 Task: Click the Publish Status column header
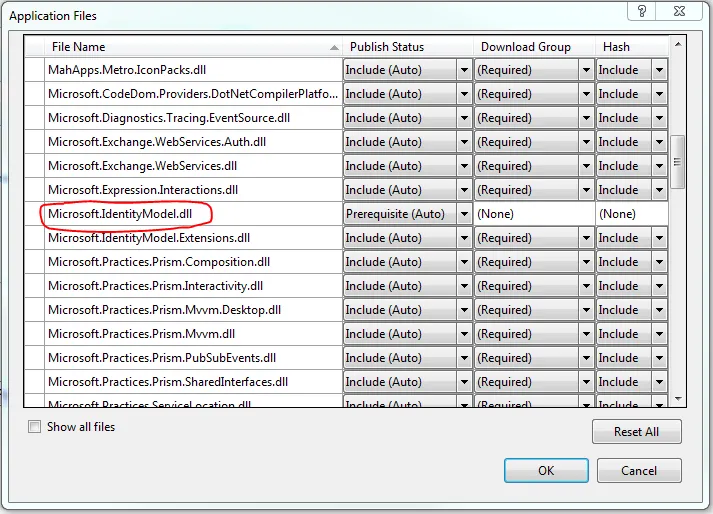(x=408, y=46)
